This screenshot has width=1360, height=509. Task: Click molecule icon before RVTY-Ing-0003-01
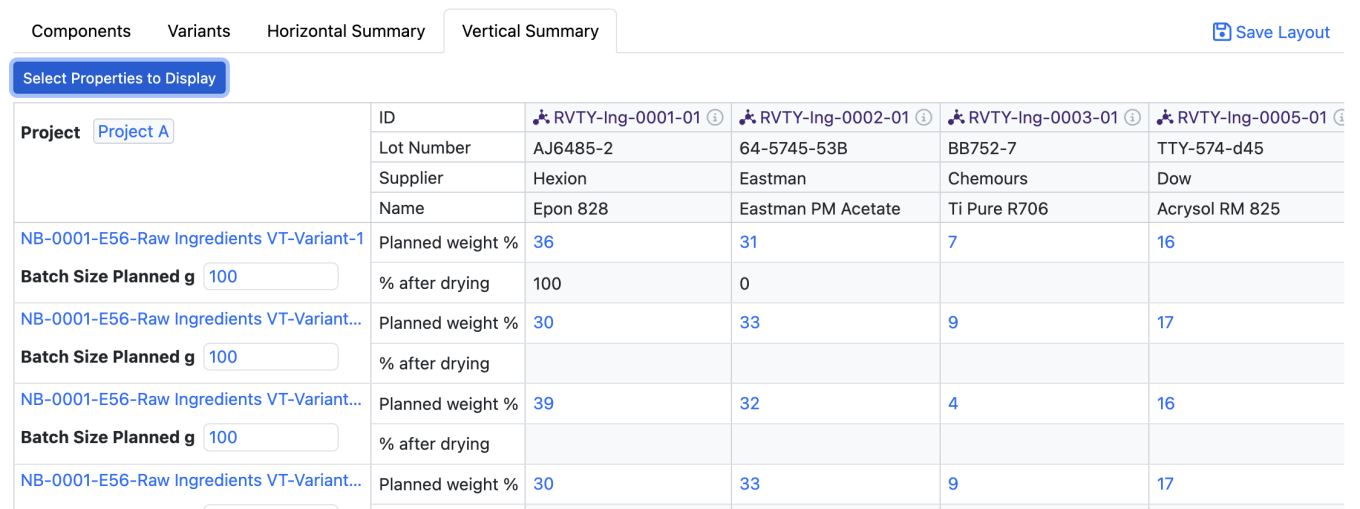click(956, 118)
